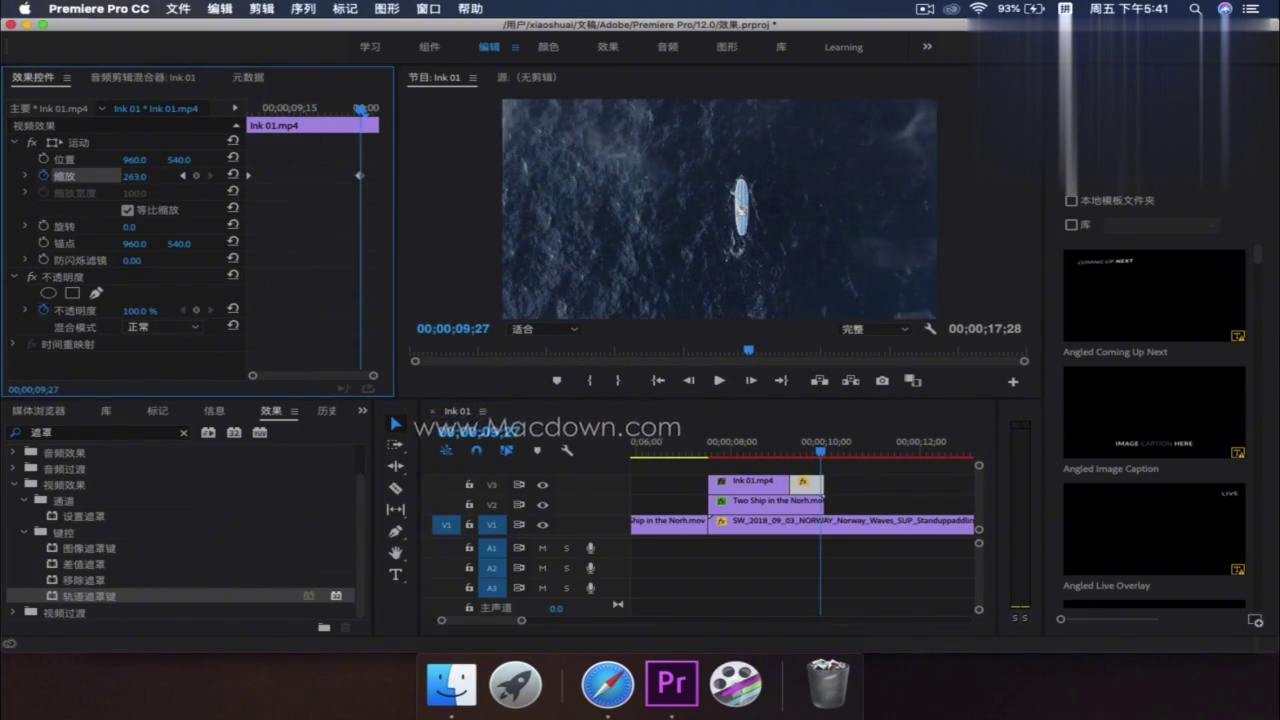The image size is (1280, 720).
Task: Select the Hand tool
Action: pos(396,553)
